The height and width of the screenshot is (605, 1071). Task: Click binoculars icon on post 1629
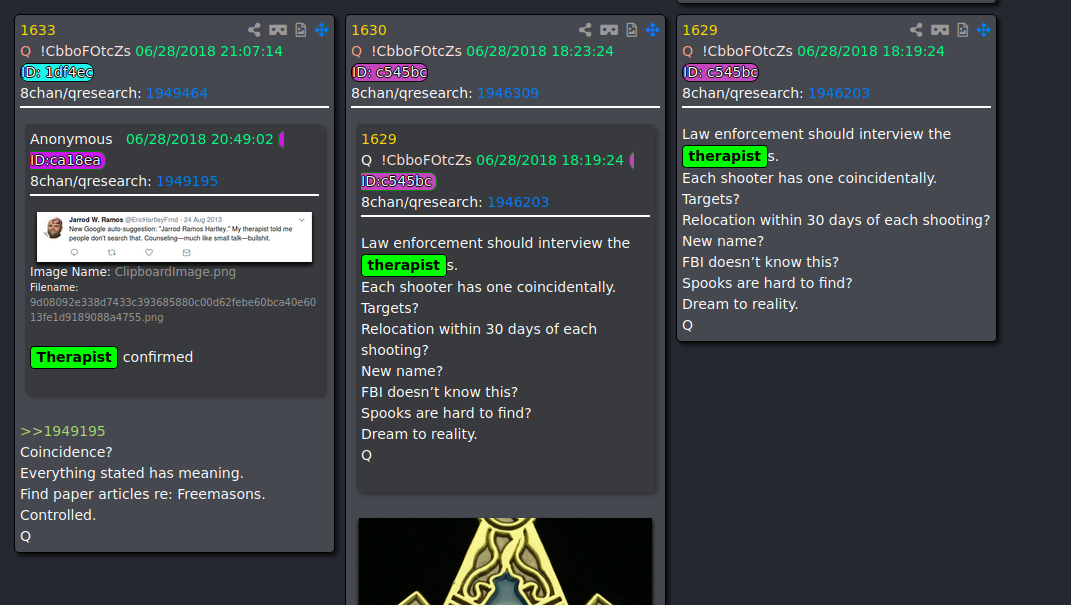[940, 30]
